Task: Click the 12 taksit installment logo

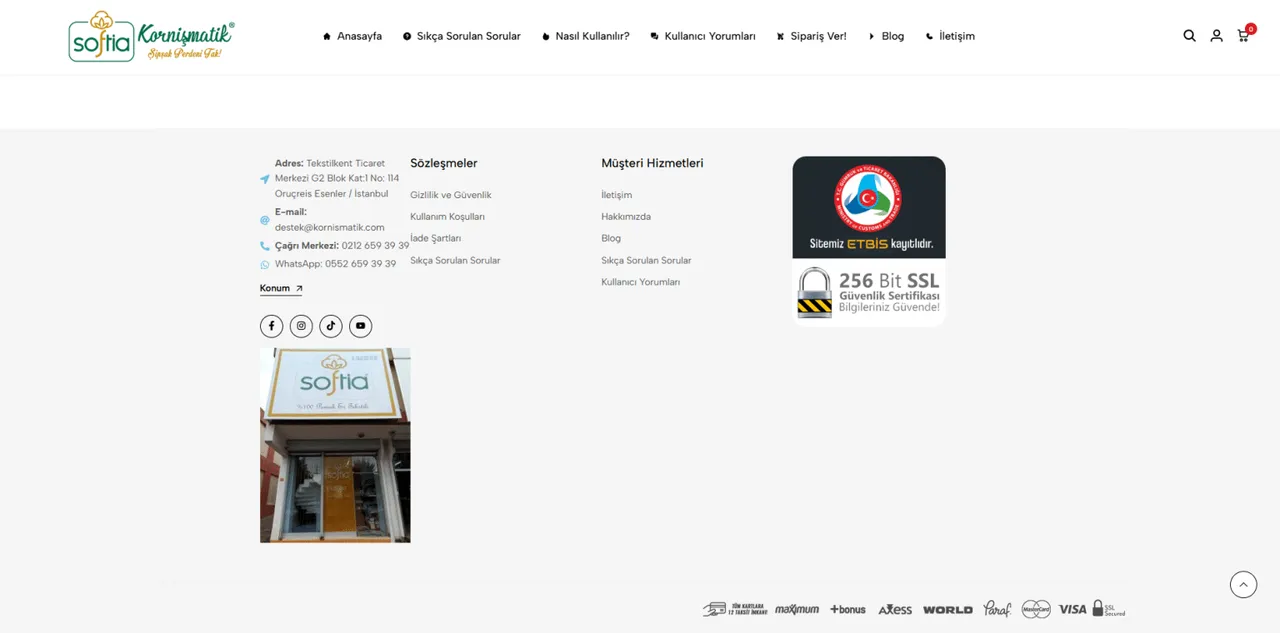Action: tap(735, 609)
